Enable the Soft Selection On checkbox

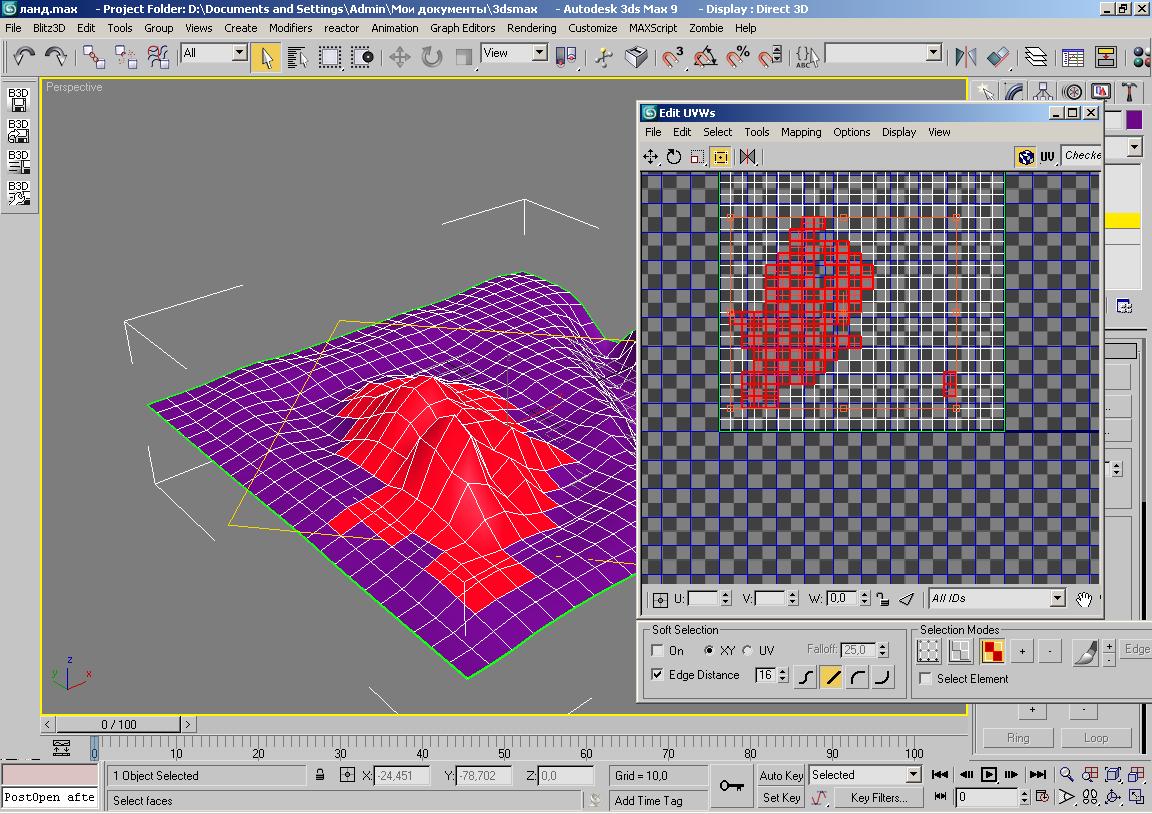point(658,651)
